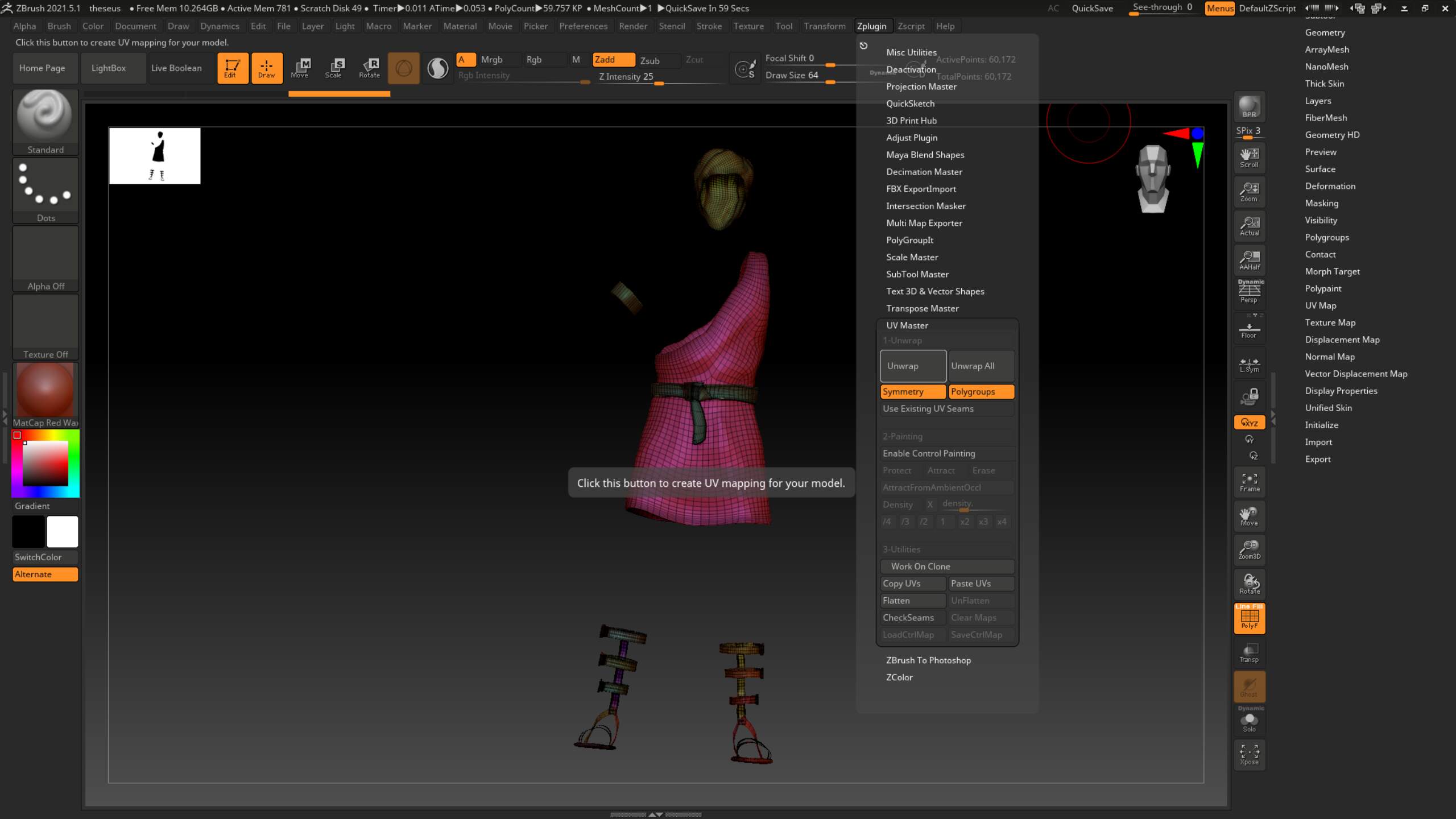
Task: Pick a color in the color picker
Action: 45,463
